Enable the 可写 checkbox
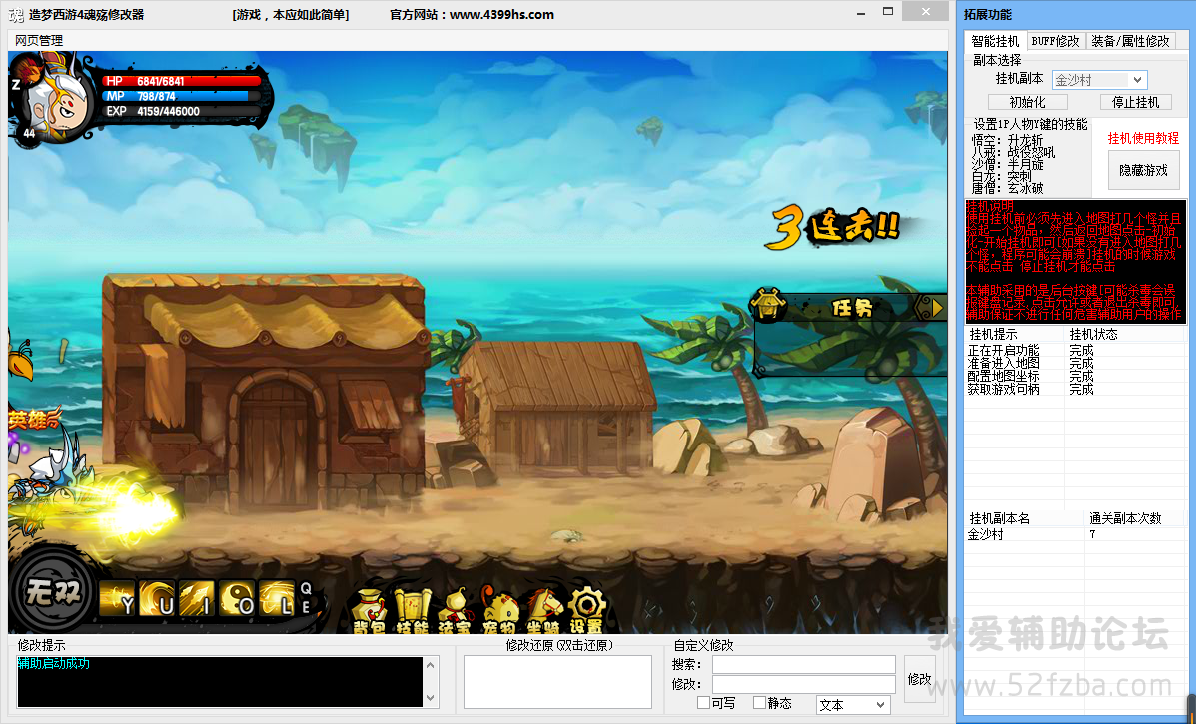Screen dimensions: 1196x724 click(703, 702)
